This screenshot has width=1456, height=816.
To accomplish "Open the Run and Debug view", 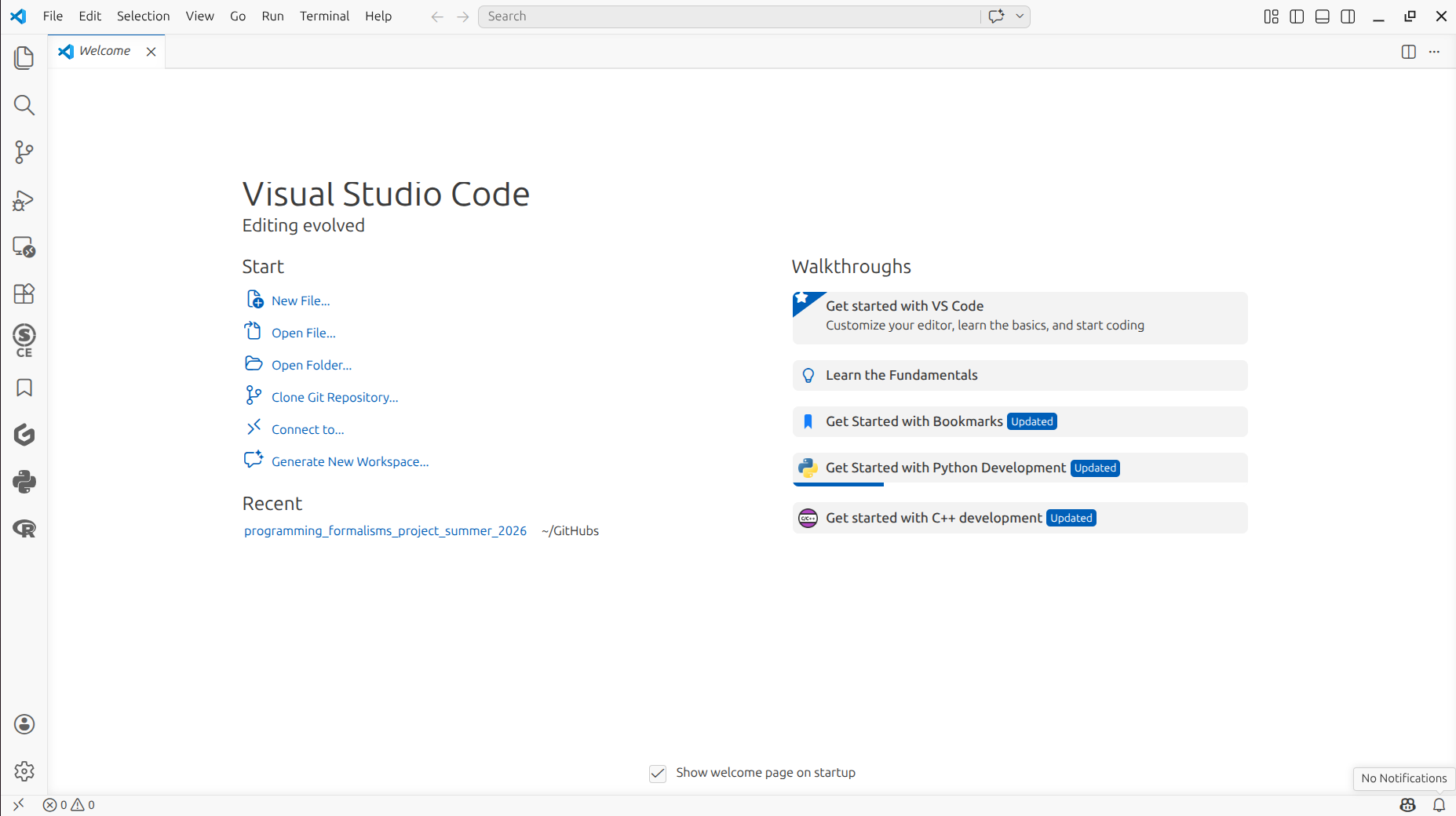I will pyautogui.click(x=24, y=200).
